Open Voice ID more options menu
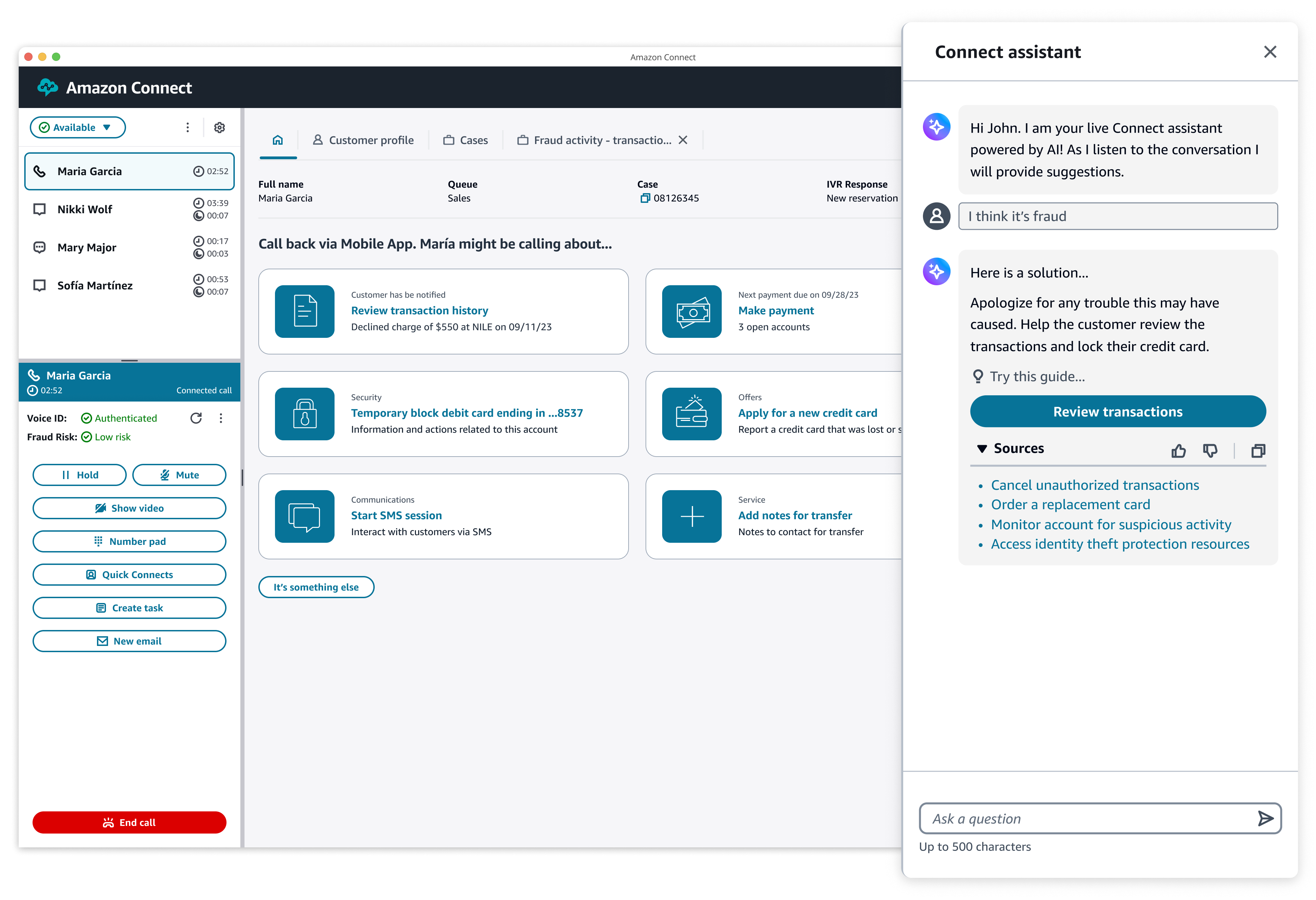This screenshot has width=1316, height=900. click(221, 418)
